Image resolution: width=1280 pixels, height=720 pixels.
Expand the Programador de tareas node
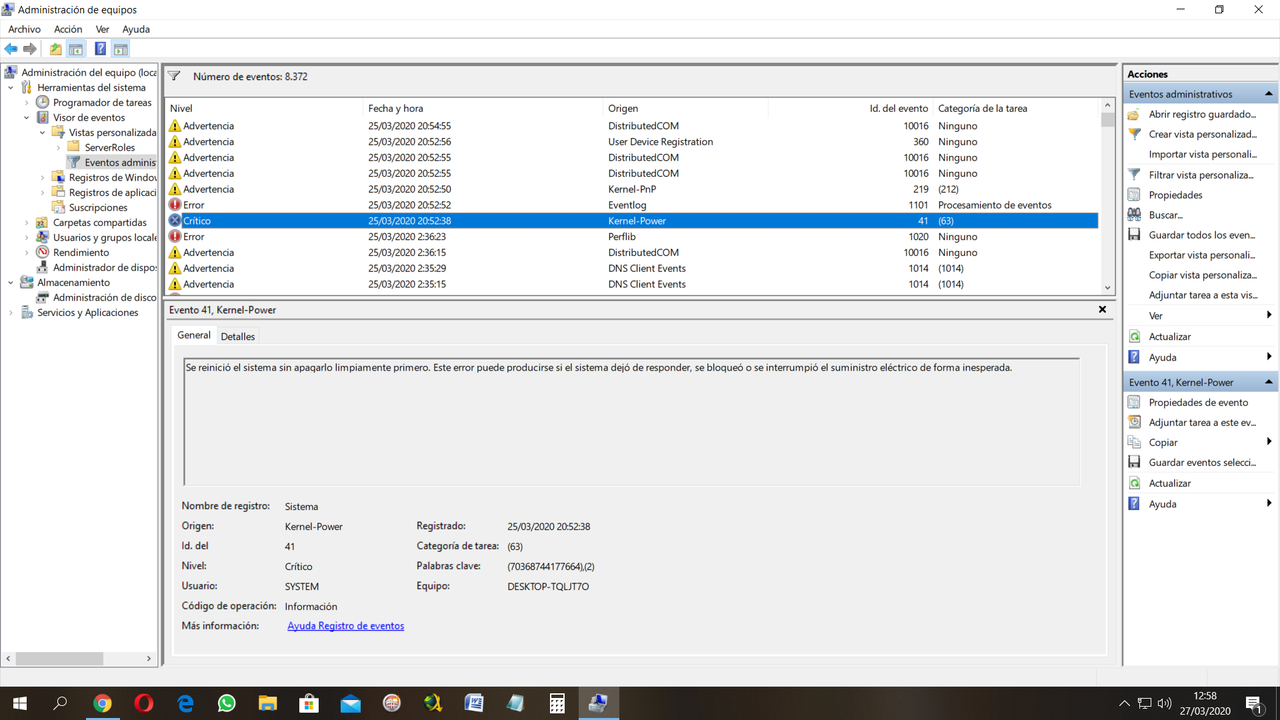click(28, 102)
